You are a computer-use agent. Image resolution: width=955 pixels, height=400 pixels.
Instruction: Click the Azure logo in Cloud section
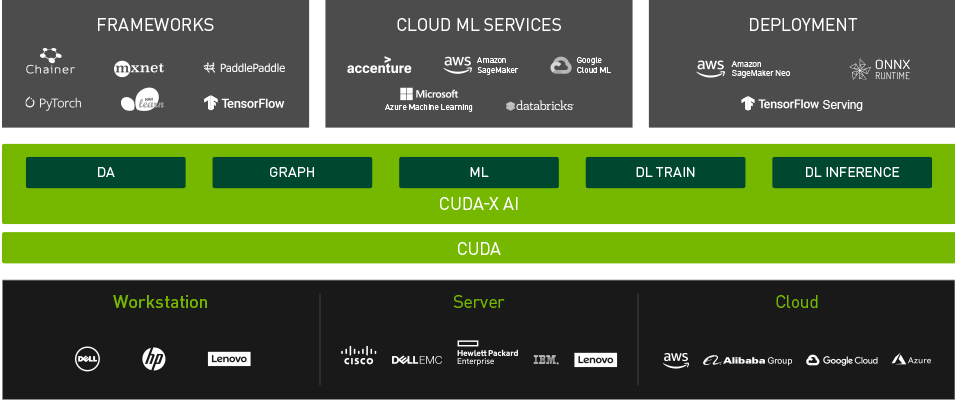[911, 360]
